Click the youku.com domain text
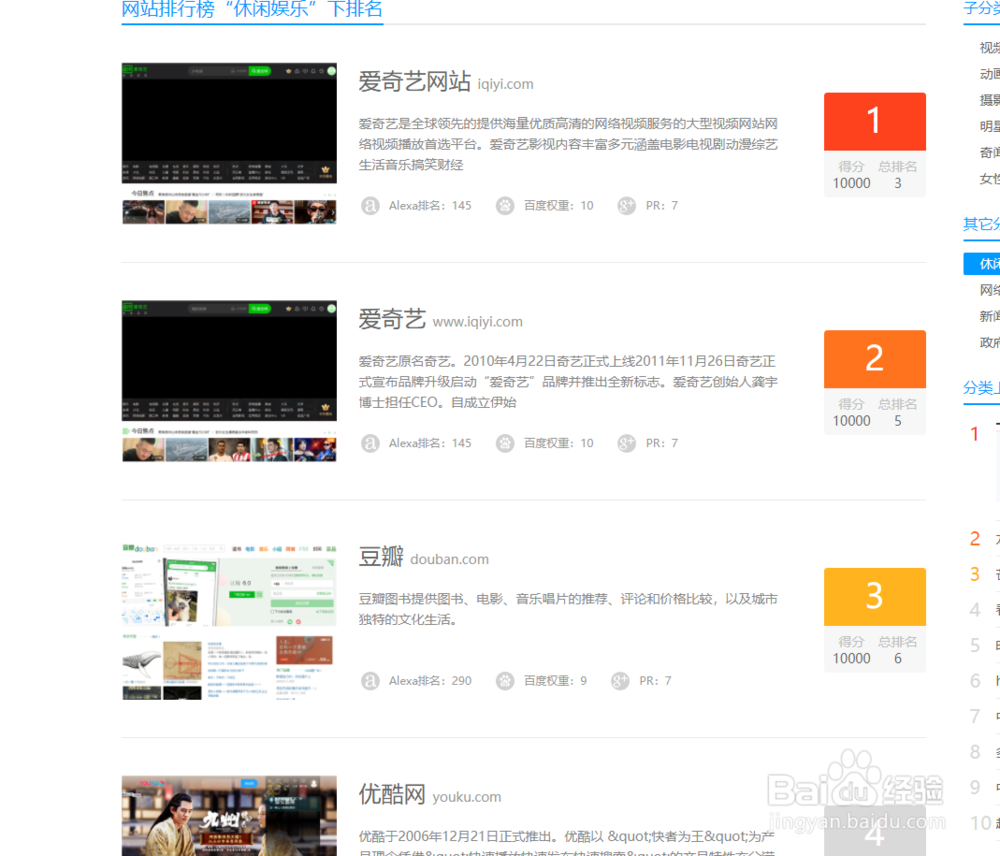The height and width of the screenshot is (856, 1000). [467, 797]
